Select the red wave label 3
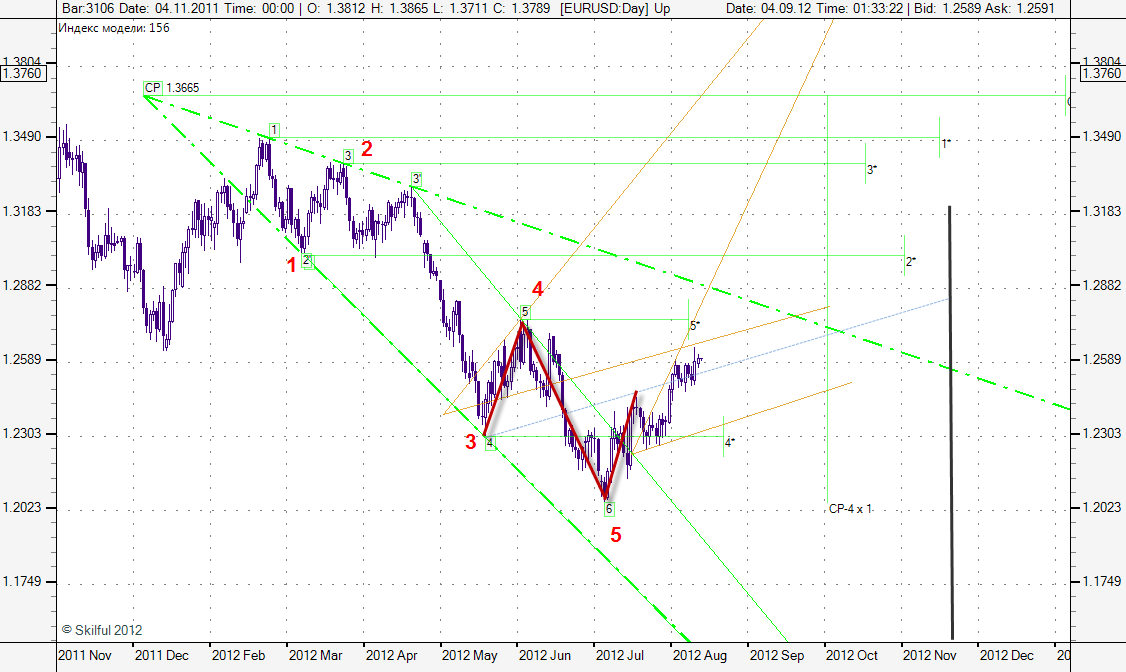 [470, 442]
